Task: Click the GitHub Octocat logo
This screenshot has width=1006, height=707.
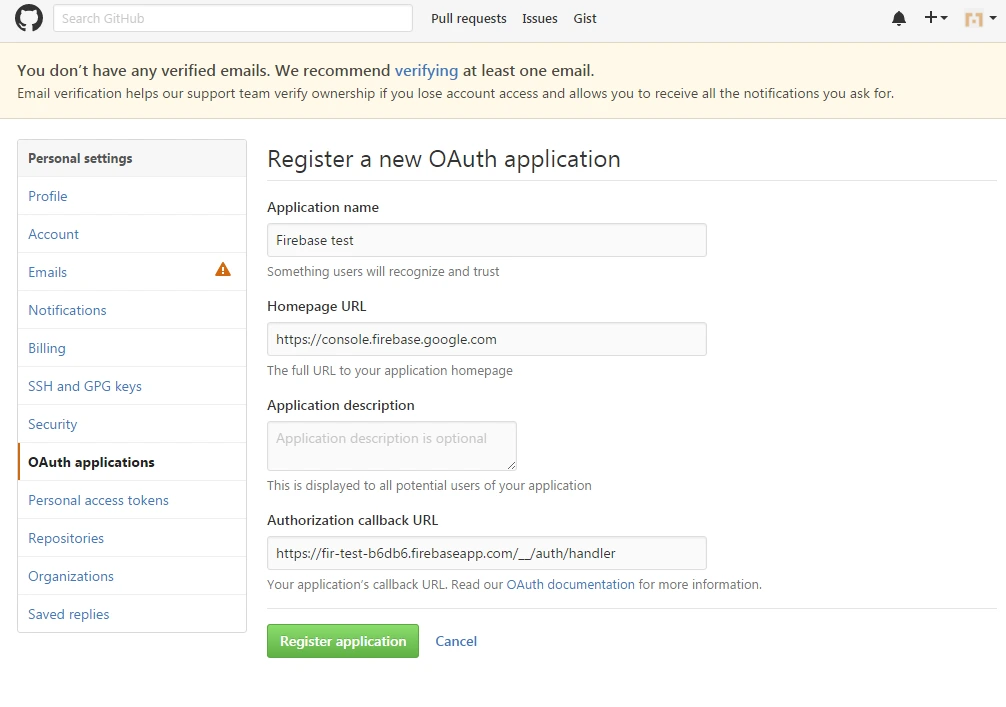Action: click(x=29, y=18)
